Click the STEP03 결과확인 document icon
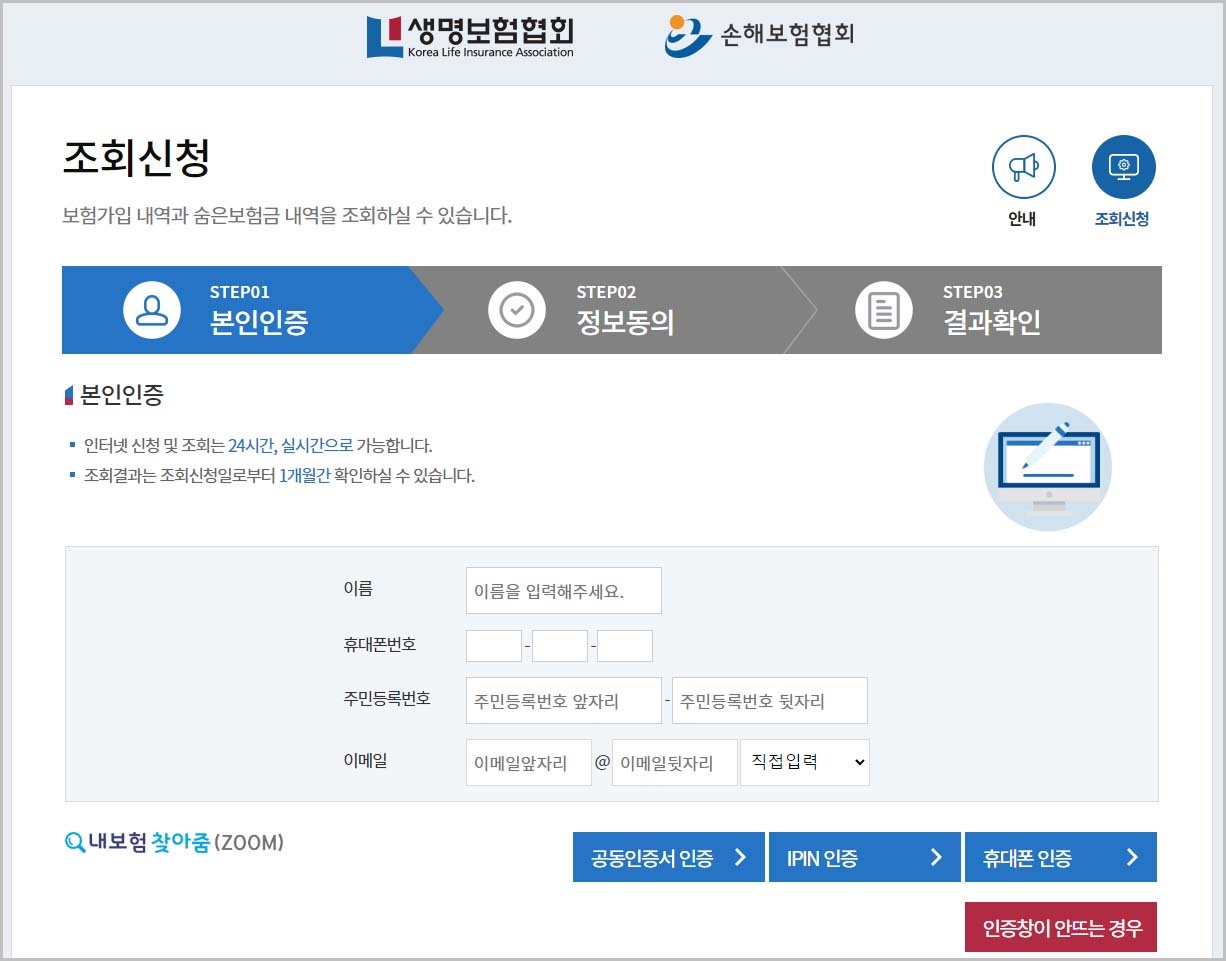The width and height of the screenshot is (1226, 961). (884, 310)
